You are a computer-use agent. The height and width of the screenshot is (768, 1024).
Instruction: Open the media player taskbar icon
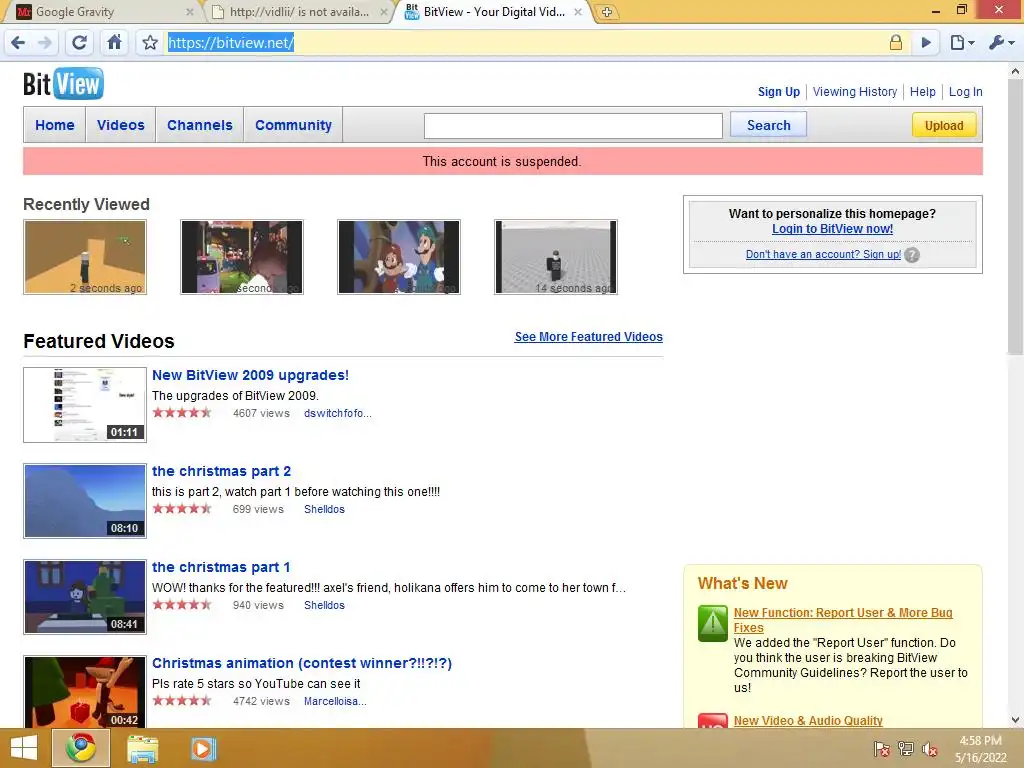click(203, 748)
